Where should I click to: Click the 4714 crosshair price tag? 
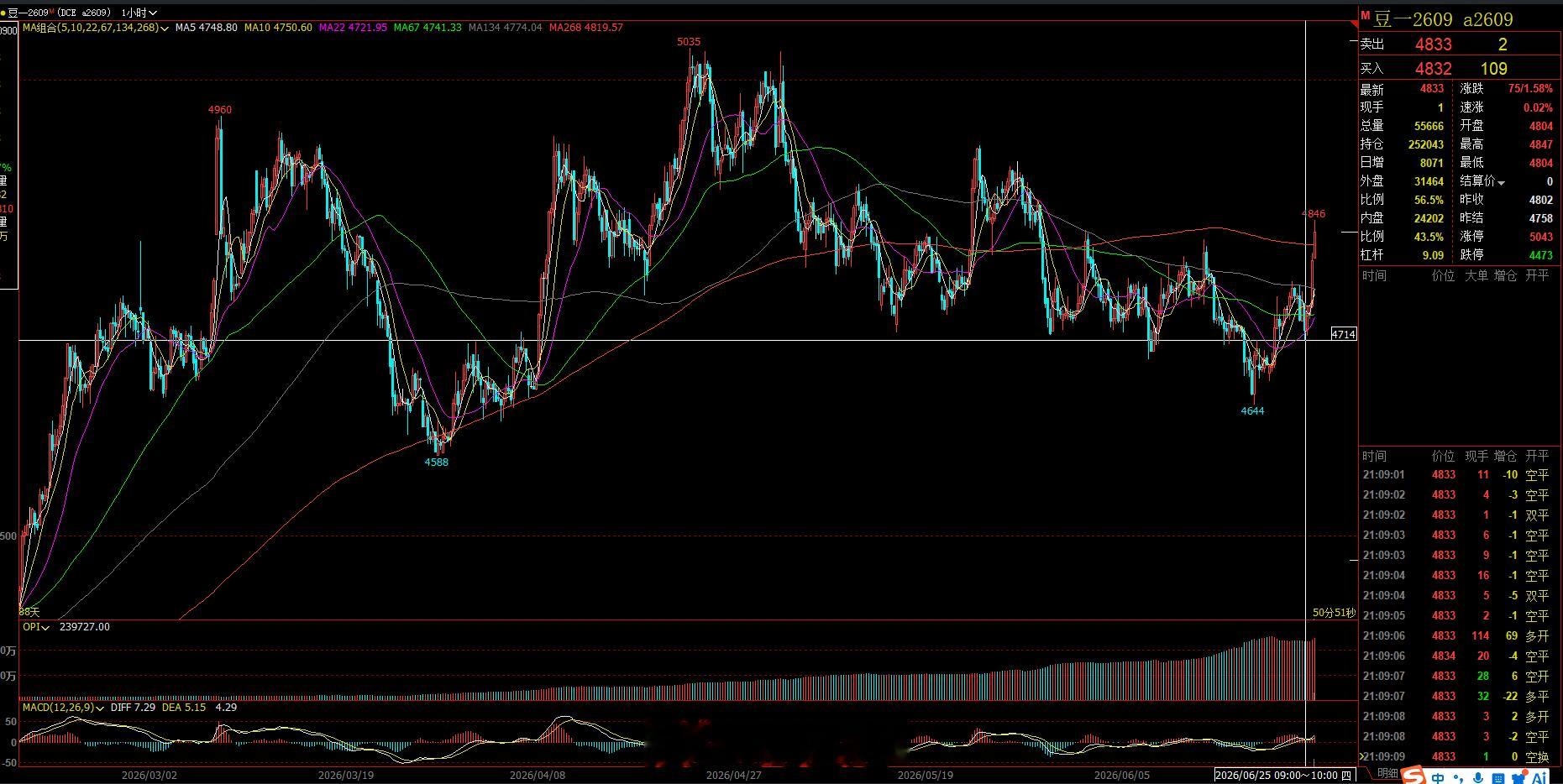tap(1344, 334)
